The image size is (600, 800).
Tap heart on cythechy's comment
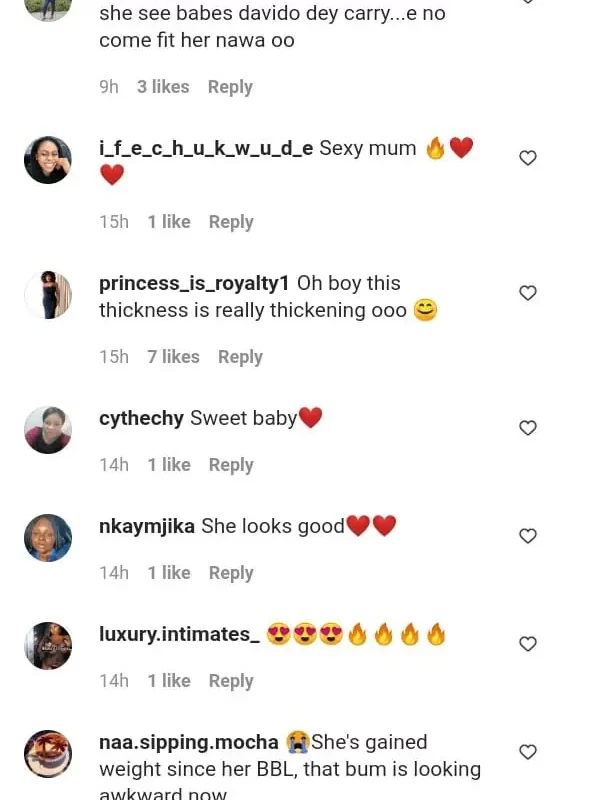coord(528,428)
